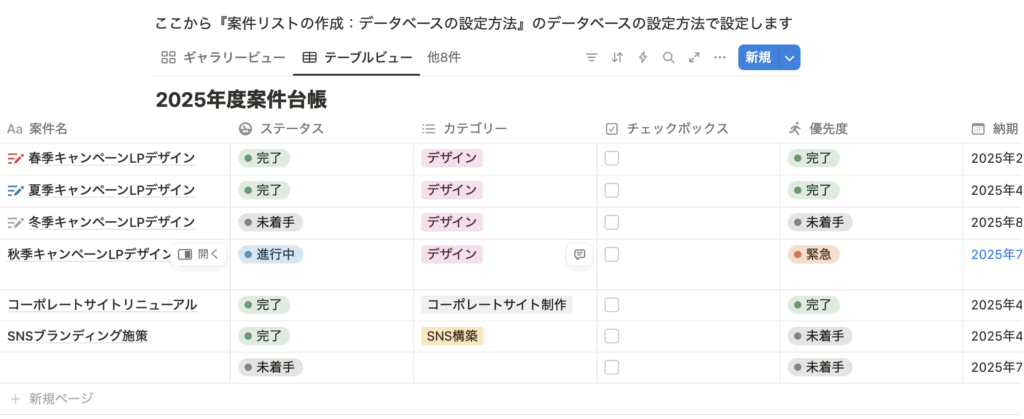Click page icon of 春季キャンペーンLPデザイン
Screen dimensions: 1024x419
coord(14,158)
